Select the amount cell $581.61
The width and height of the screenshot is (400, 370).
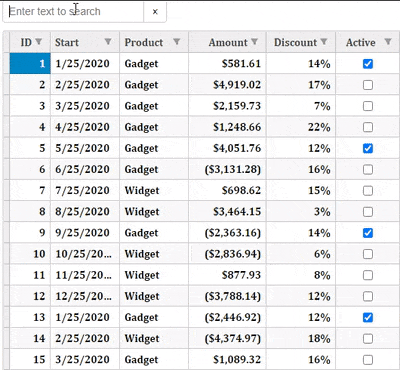(x=227, y=63)
